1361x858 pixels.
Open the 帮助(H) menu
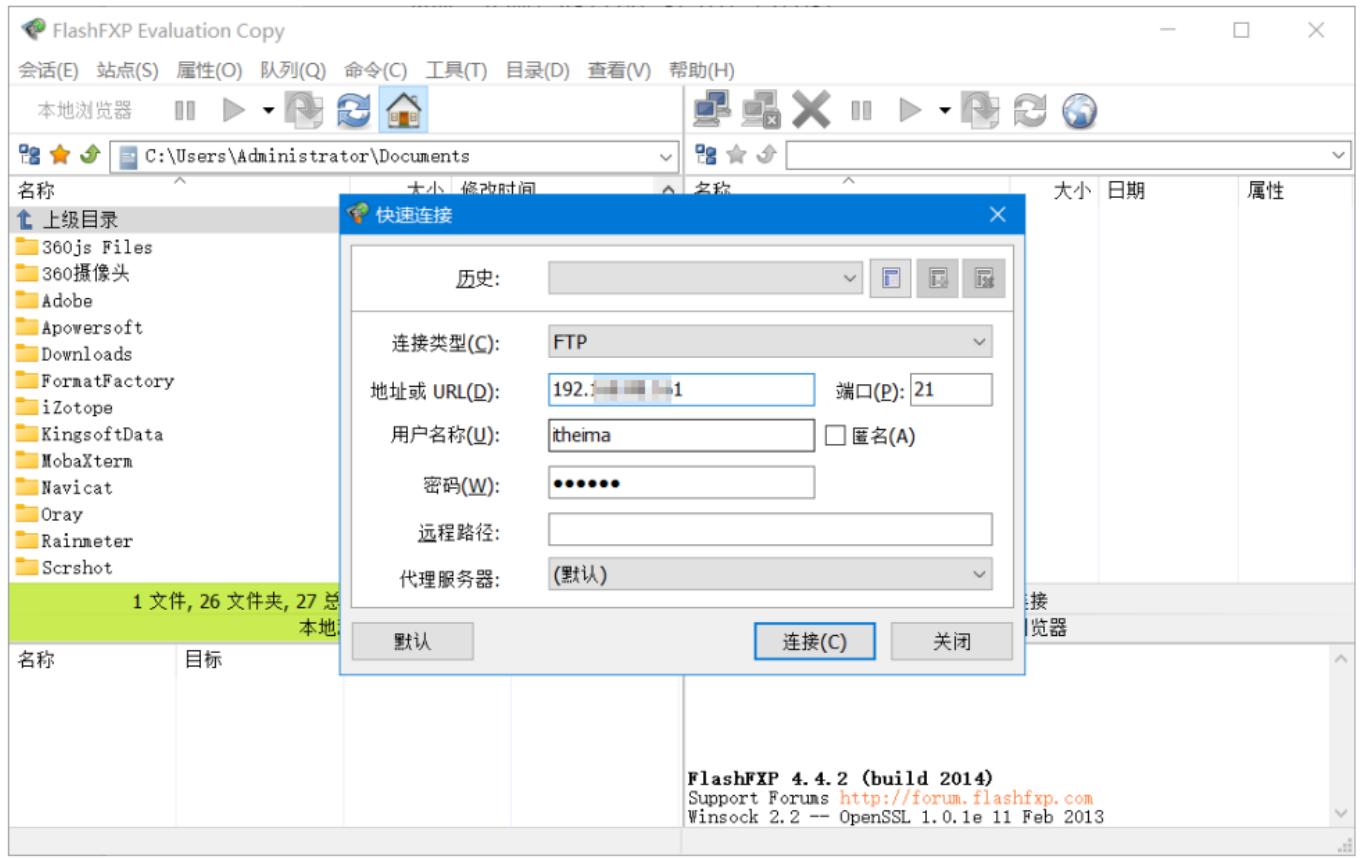pos(701,70)
